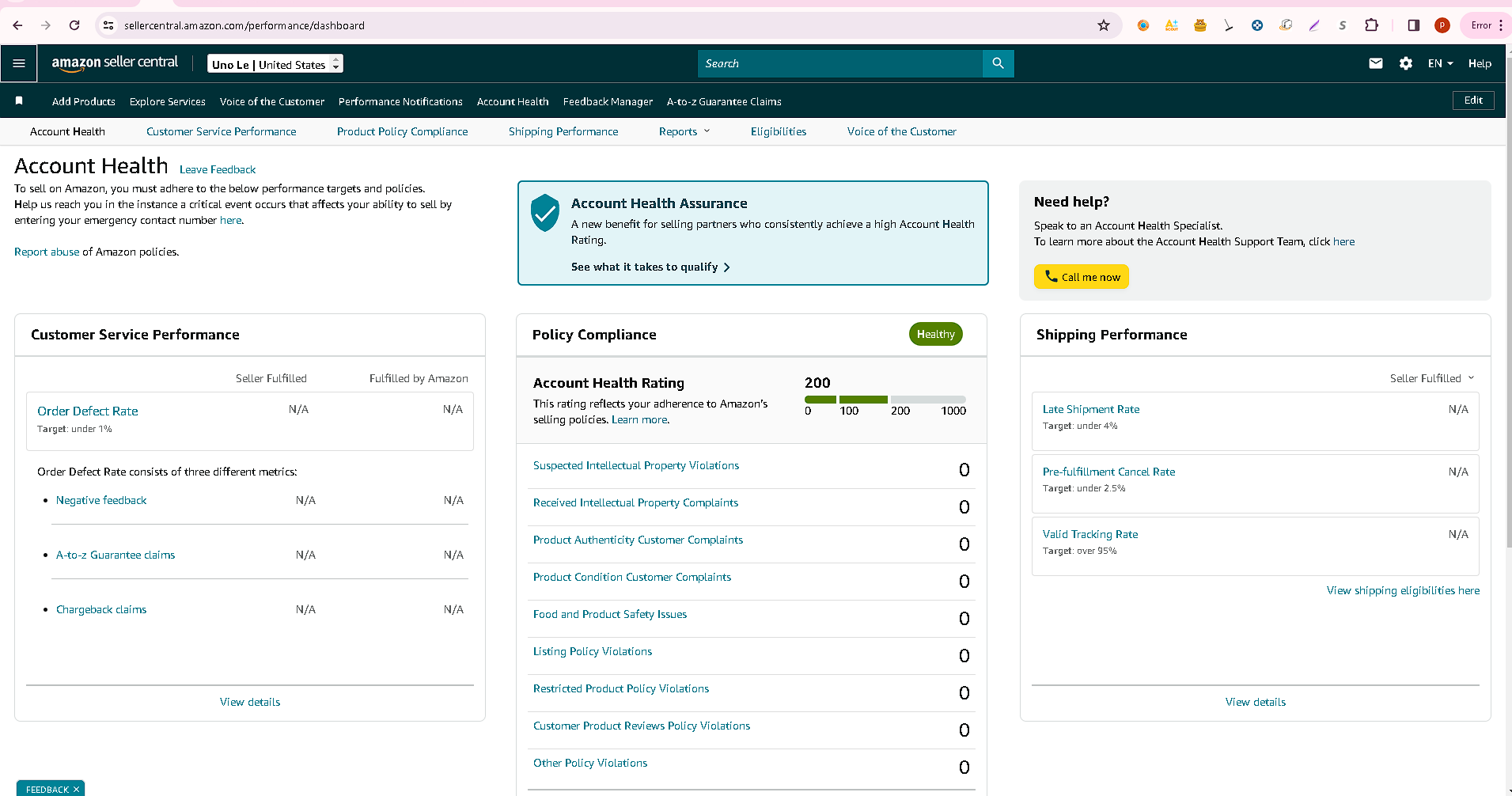The image size is (1512, 796).
Task: Click the blue circular extension icon
Action: [x=1257, y=25]
